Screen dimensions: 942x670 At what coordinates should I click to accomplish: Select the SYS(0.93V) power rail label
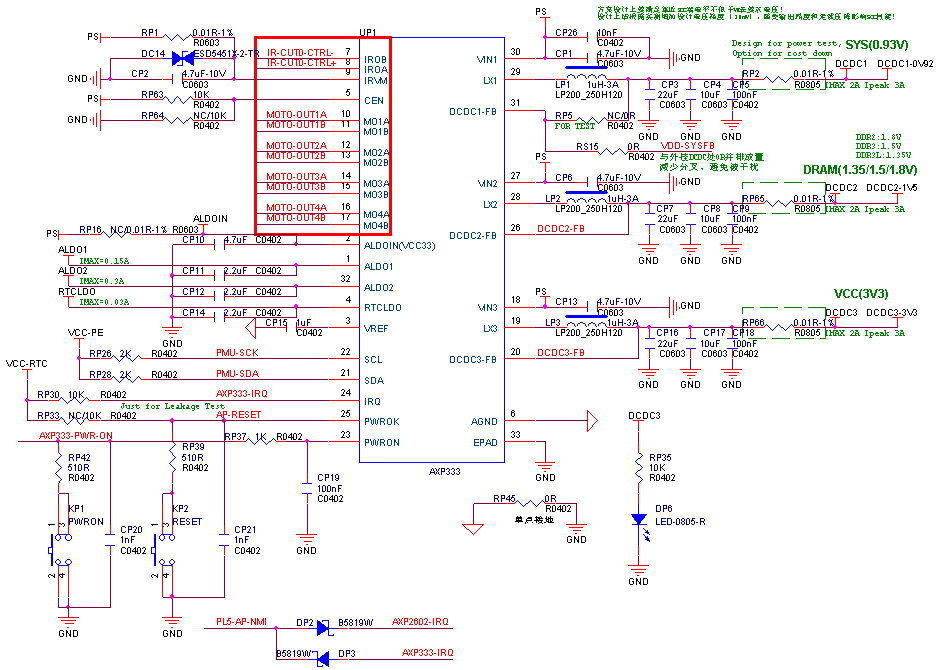click(876, 45)
